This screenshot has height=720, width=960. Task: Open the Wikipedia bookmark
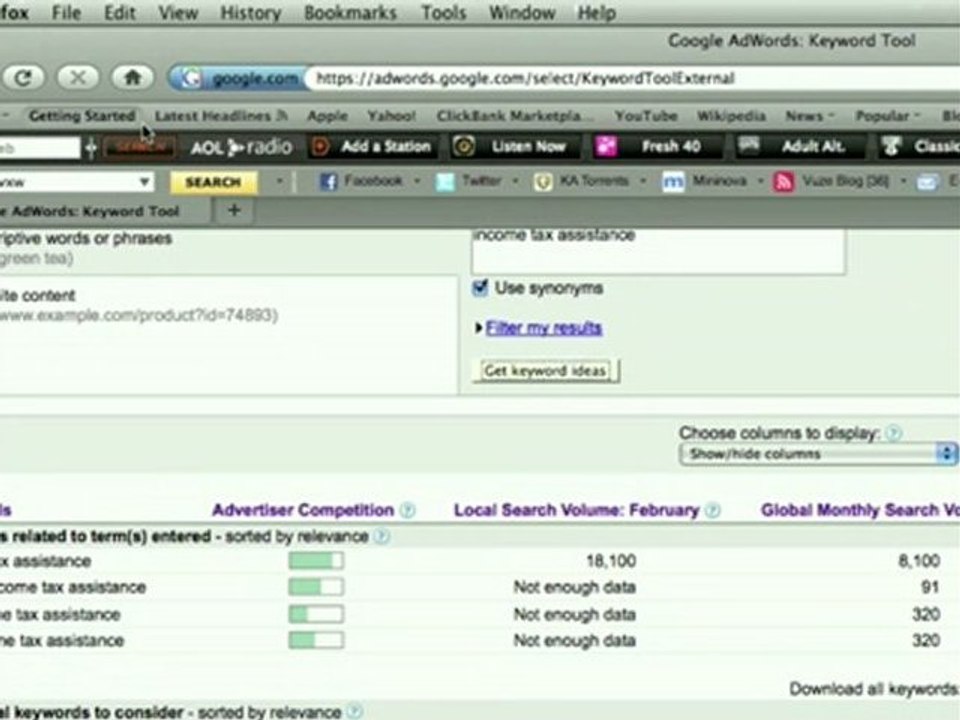point(732,116)
